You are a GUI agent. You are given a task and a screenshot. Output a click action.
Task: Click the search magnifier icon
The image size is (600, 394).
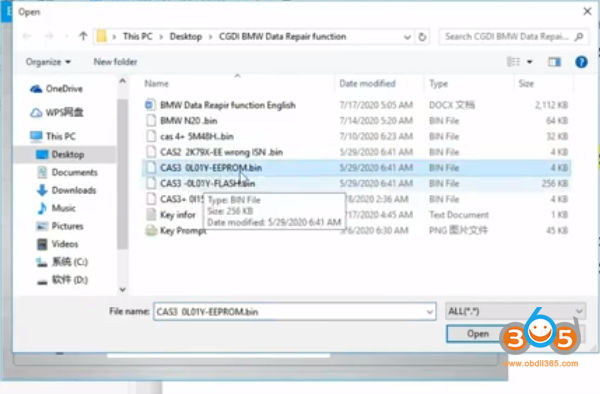(x=580, y=37)
